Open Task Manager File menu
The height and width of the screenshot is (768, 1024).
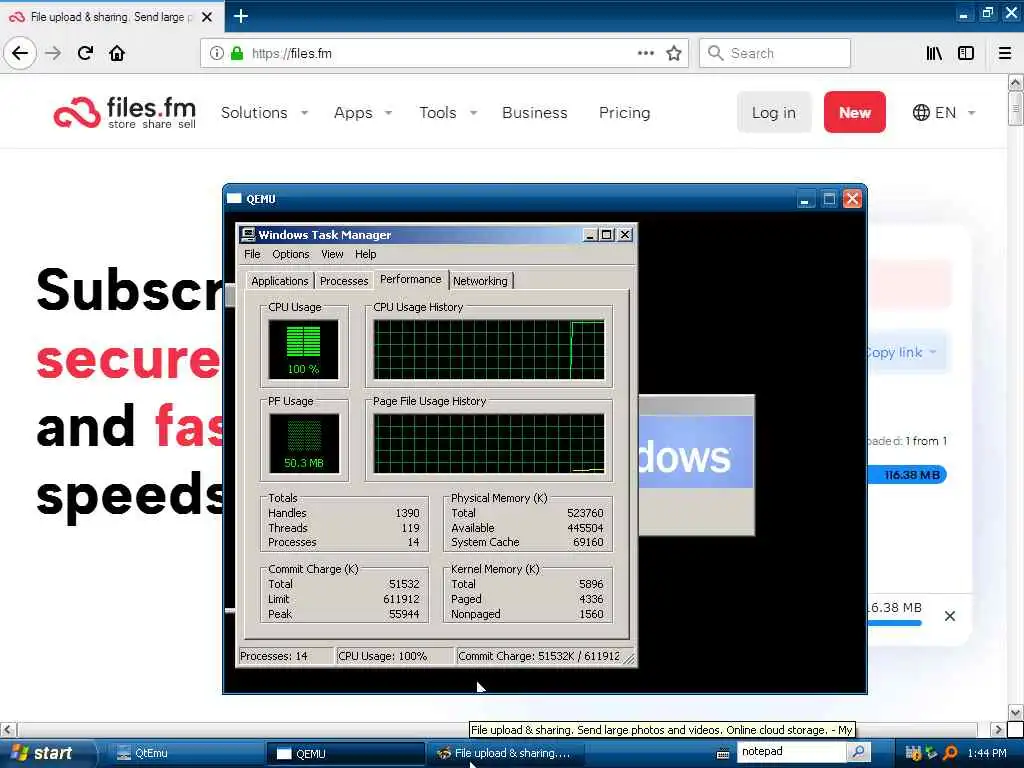pos(252,254)
